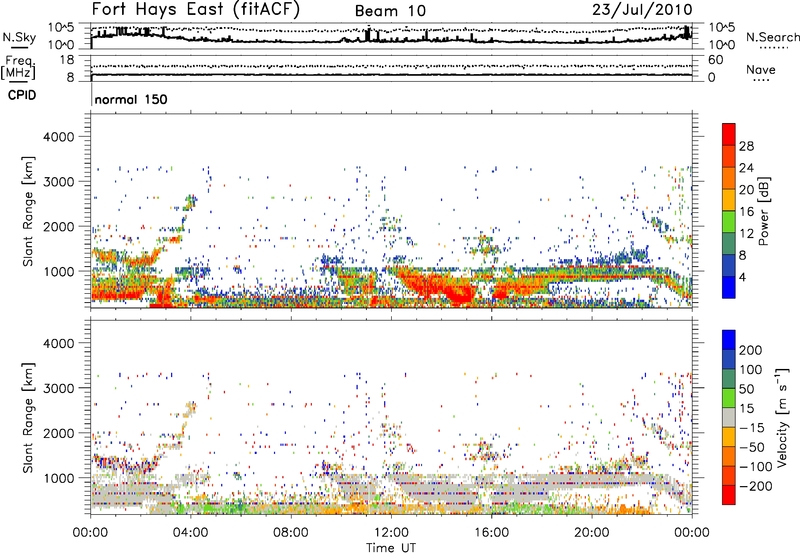Viewport: 800px width, 554px height.
Task: Click the dark green 8–12 dB power colorbar segment
Action: tap(729, 244)
